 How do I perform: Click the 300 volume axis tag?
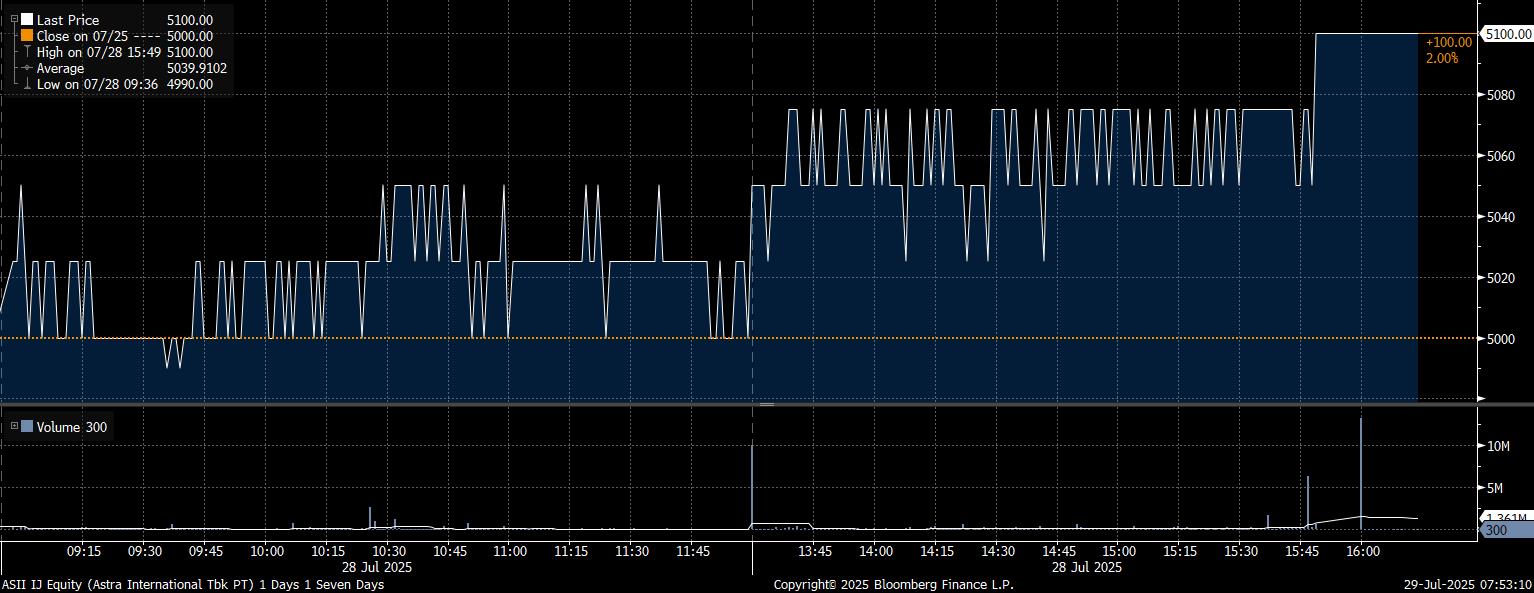(1495, 530)
